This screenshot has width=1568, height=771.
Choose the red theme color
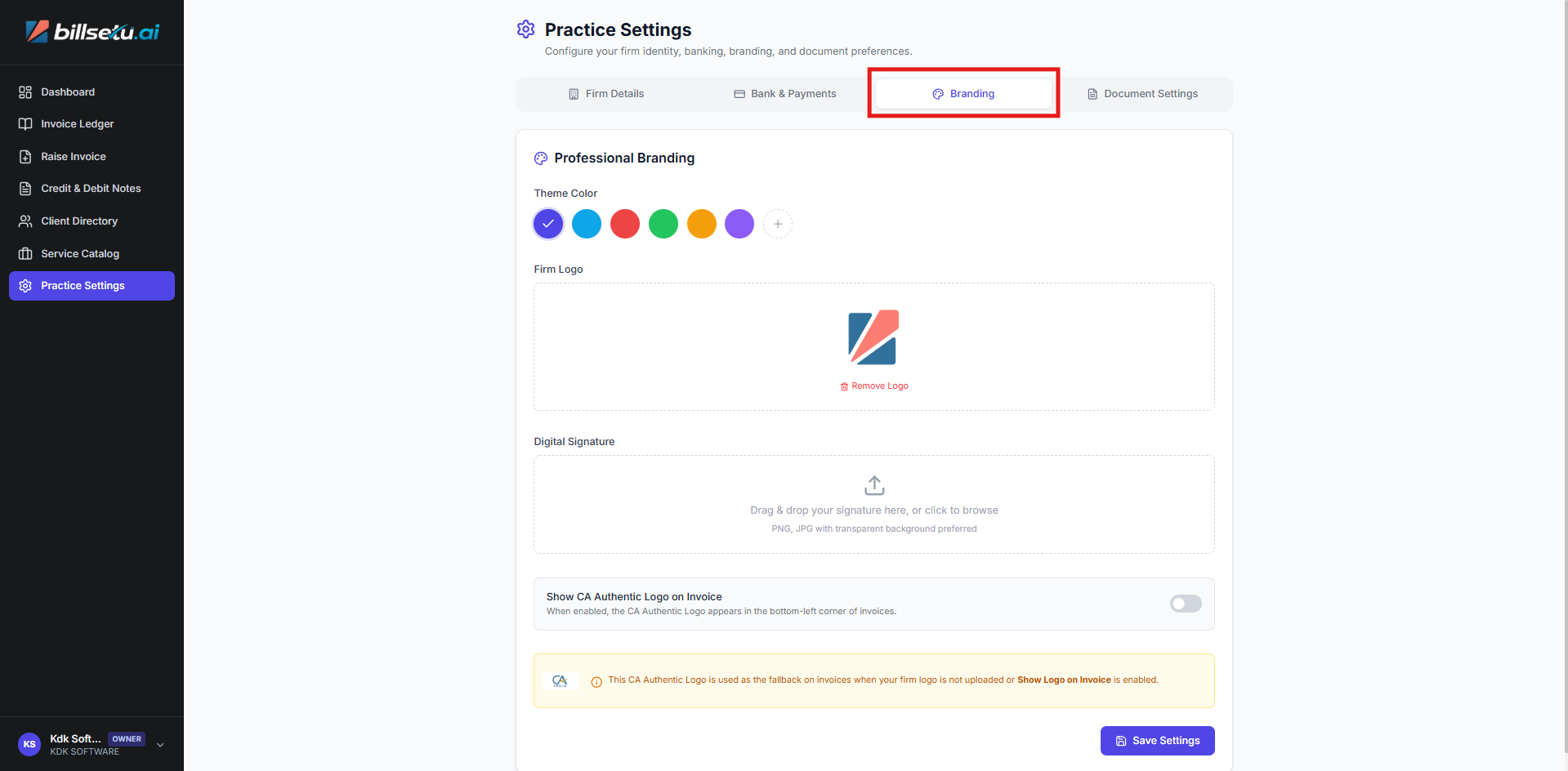(624, 224)
